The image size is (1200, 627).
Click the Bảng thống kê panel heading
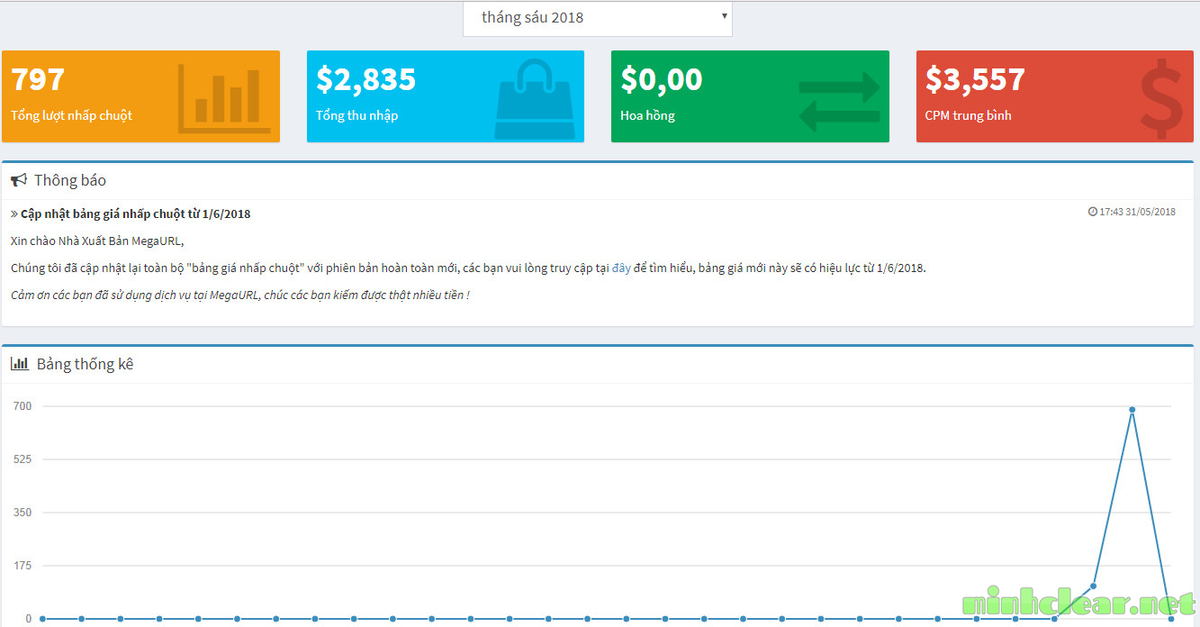click(x=85, y=364)
